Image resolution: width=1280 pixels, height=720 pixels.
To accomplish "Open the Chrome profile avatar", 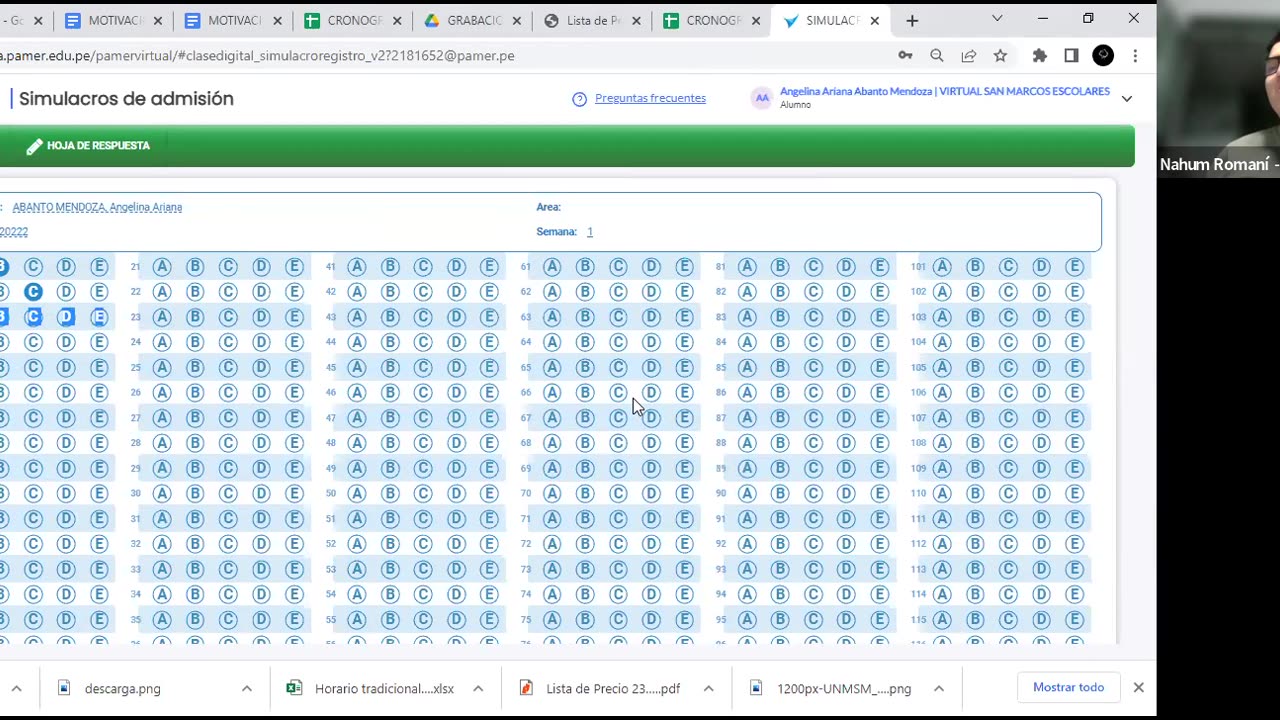I will (1103, 56).
